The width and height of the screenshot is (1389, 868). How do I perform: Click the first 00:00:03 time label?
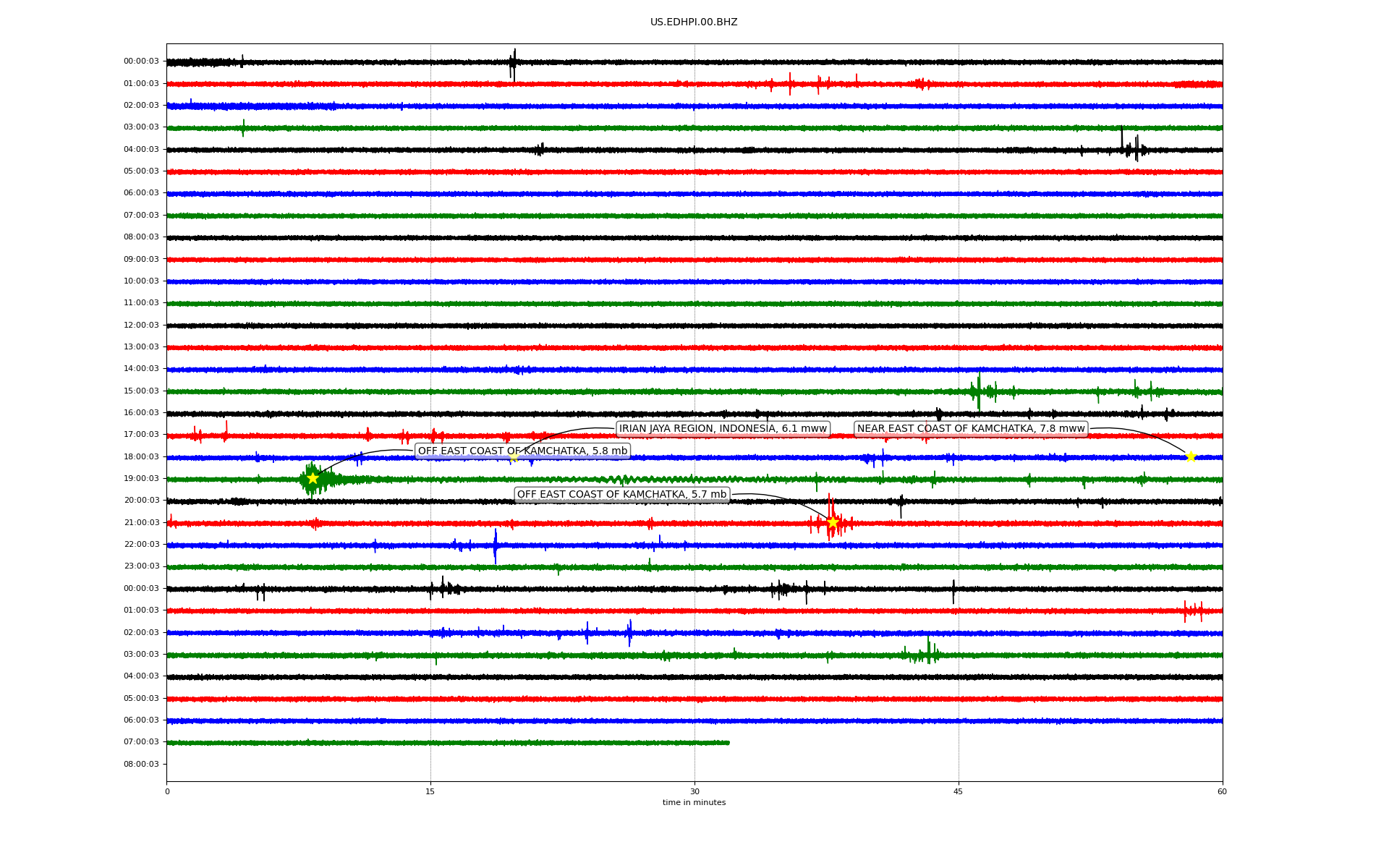(x=141, y=61)
